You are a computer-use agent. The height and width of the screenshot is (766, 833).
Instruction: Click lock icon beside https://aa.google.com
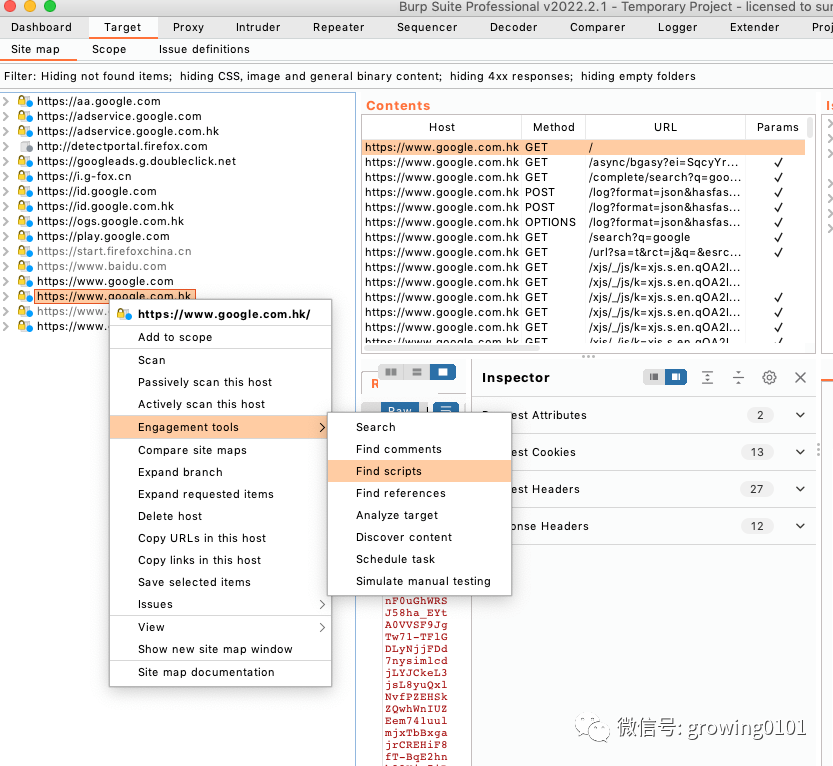coord(25,101)
